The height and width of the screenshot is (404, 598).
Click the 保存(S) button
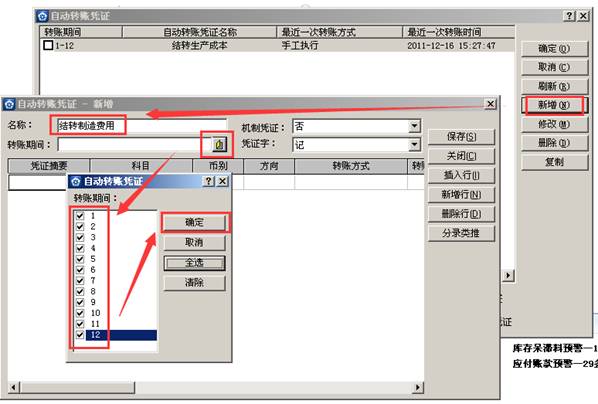461,137
